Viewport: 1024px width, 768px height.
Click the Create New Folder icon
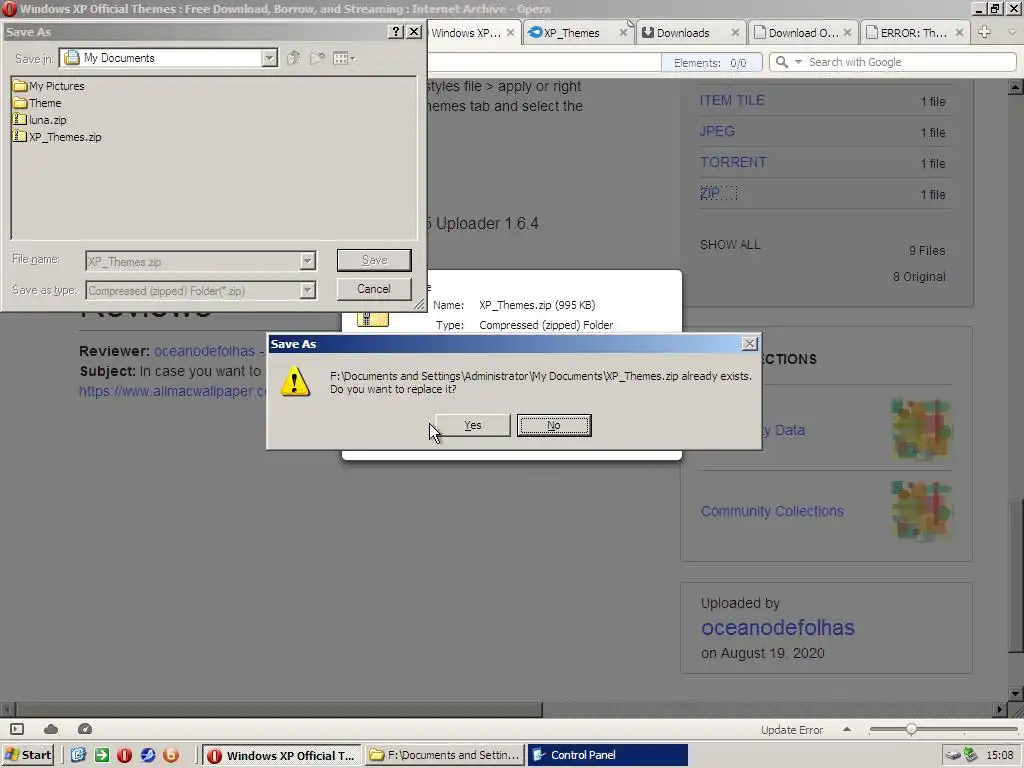[x=317, y=58]
